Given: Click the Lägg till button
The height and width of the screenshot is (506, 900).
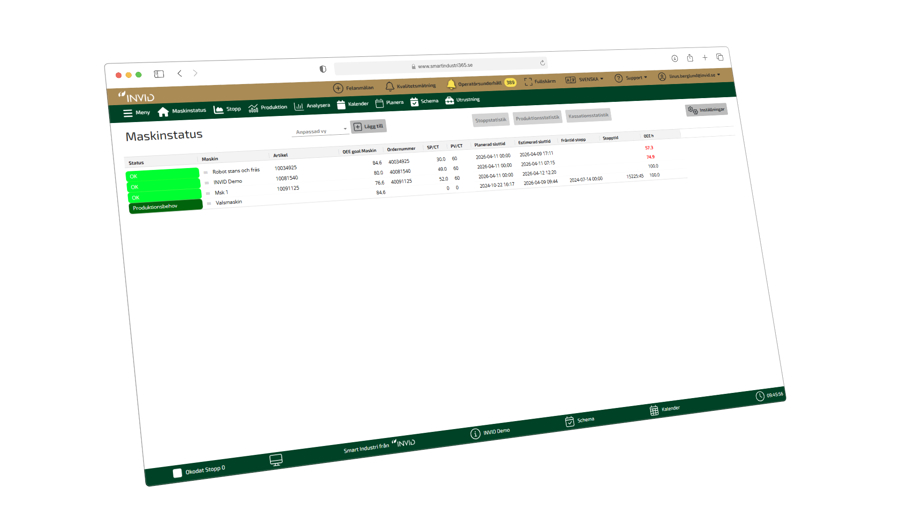Looking at the screenshot, I should 368,127.
